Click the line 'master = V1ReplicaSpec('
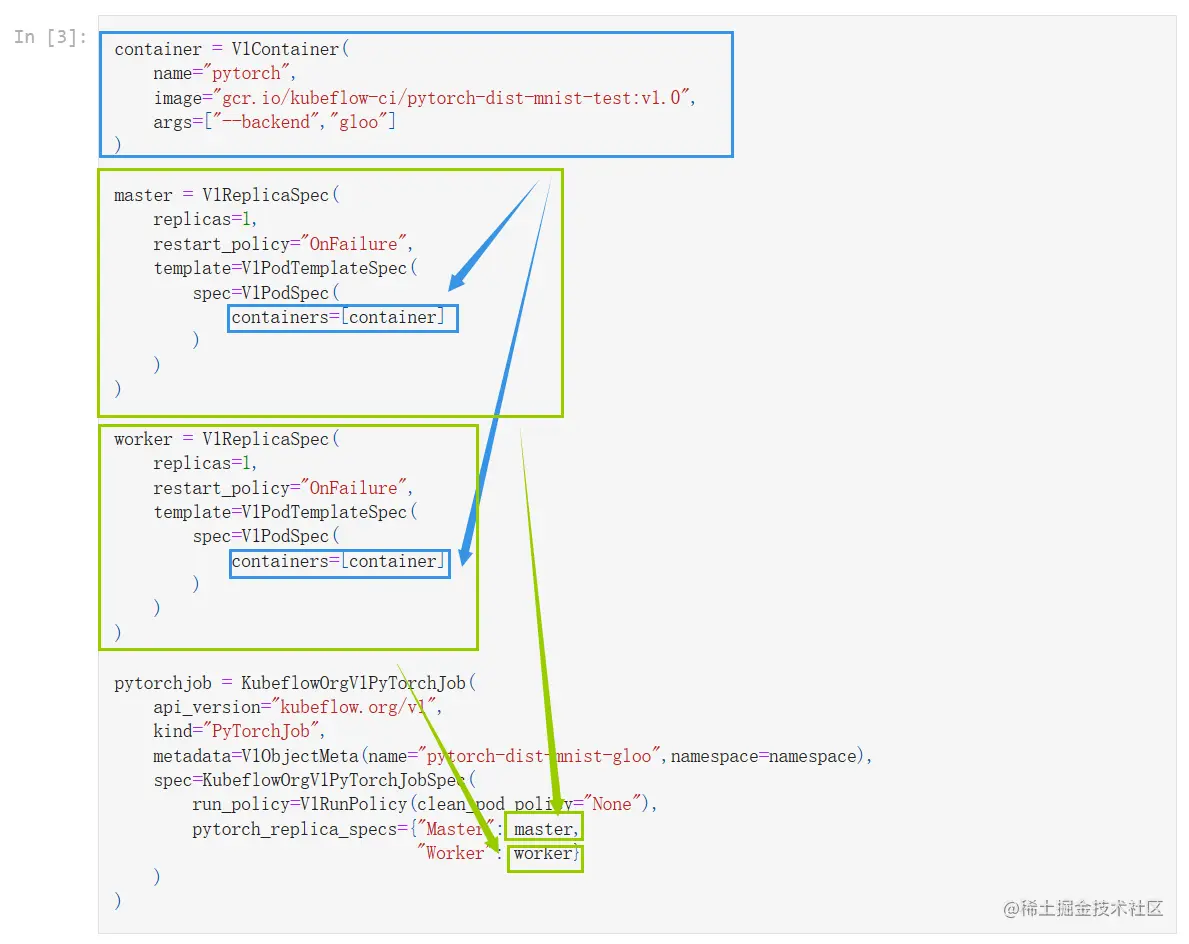 click(x=227, y=195)
